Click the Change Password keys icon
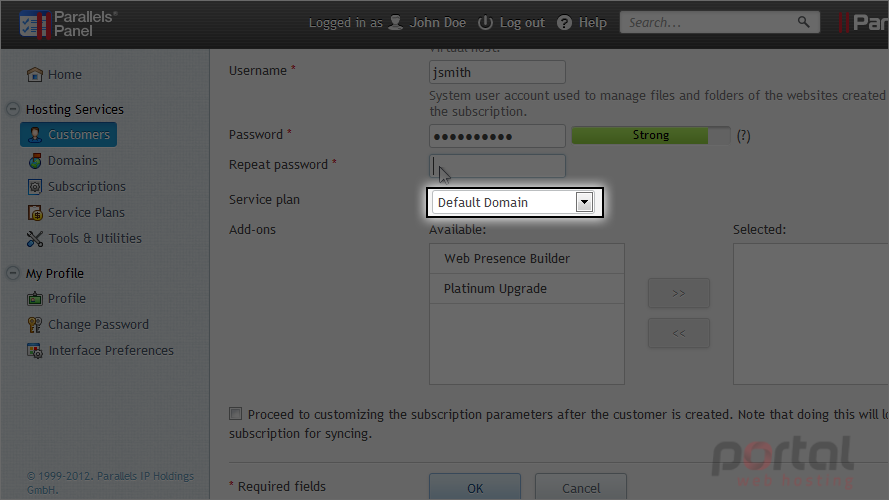 35,325
